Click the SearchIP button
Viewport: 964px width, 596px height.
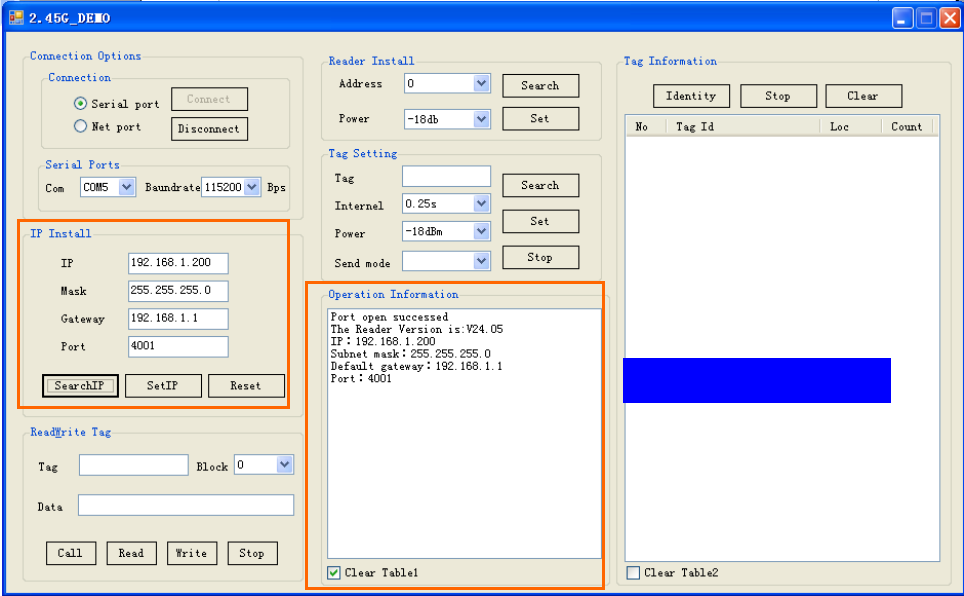click(80, 386)
